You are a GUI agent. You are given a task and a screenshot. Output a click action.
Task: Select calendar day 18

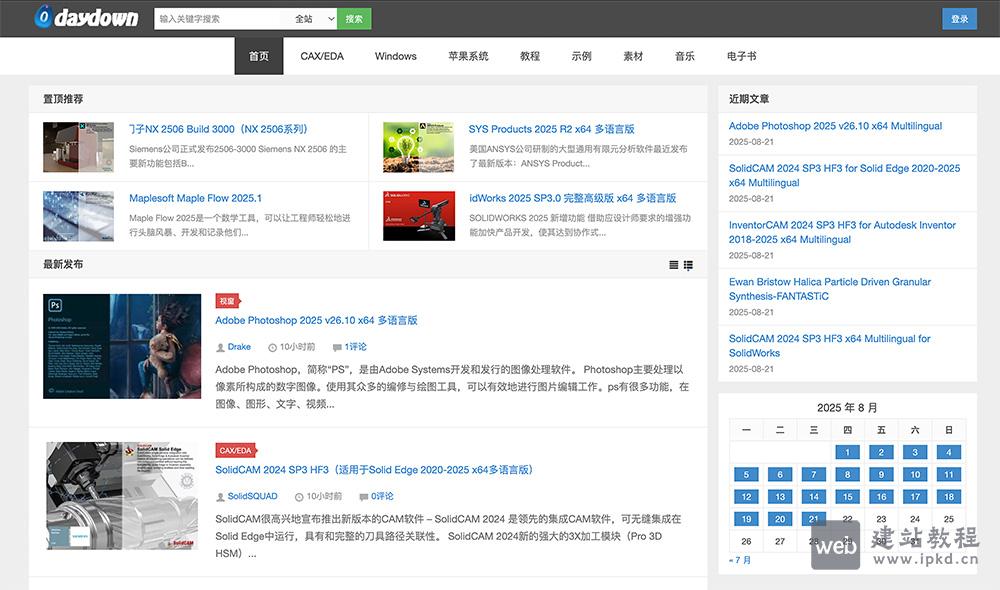(948, 497)
